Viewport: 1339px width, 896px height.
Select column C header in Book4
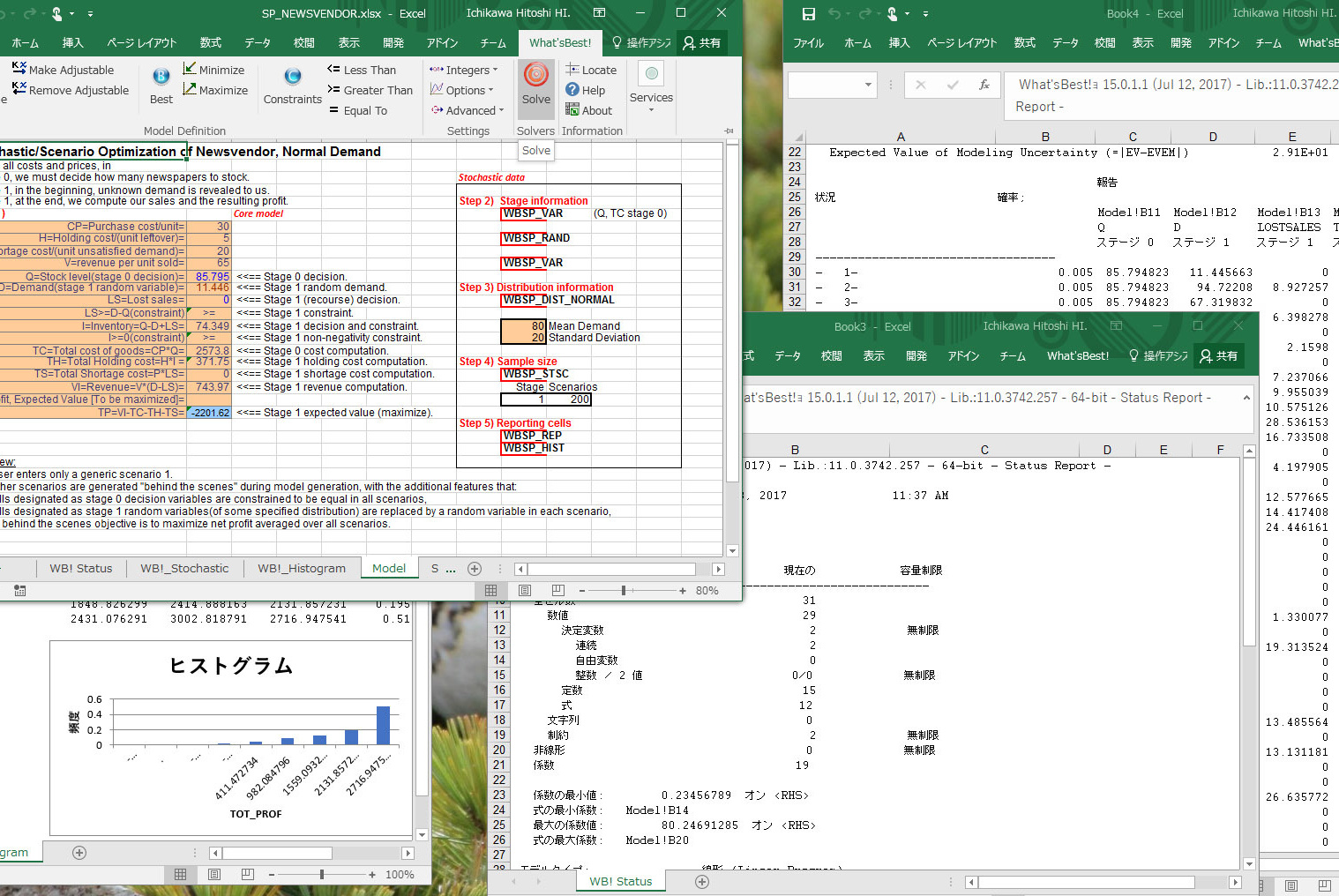click(x=1133, y=137)
